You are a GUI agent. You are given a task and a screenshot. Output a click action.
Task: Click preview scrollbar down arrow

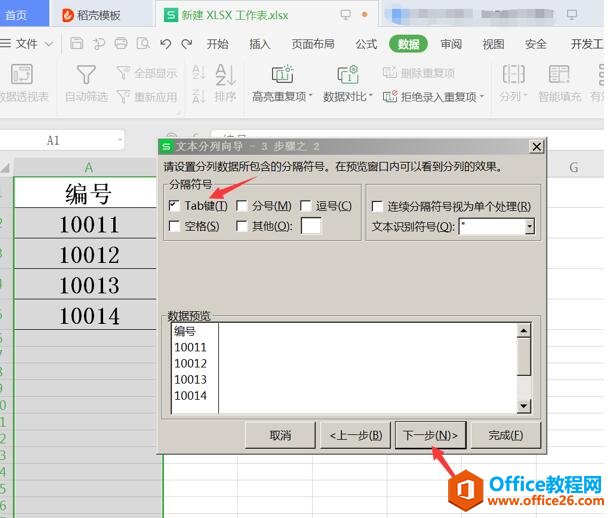(x=523, y=406)
